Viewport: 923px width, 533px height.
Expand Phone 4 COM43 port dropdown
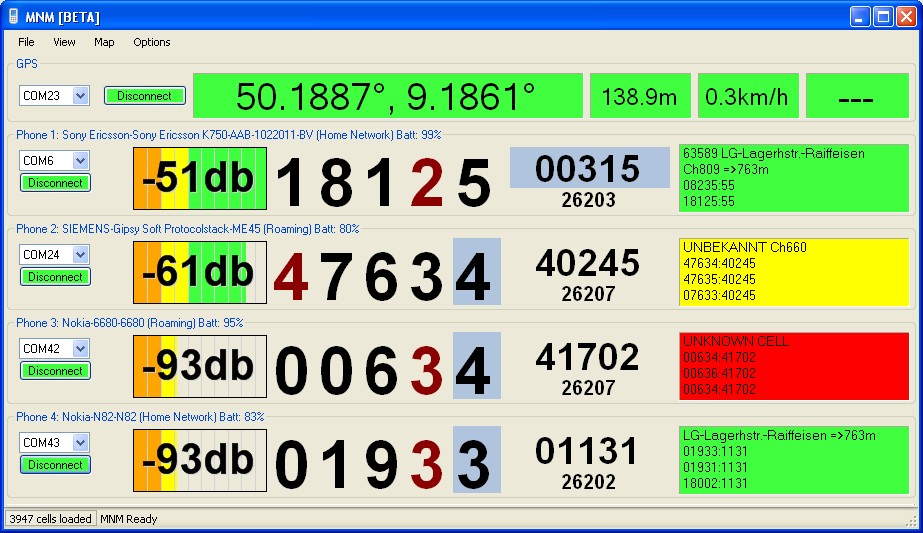click(81, 443)
